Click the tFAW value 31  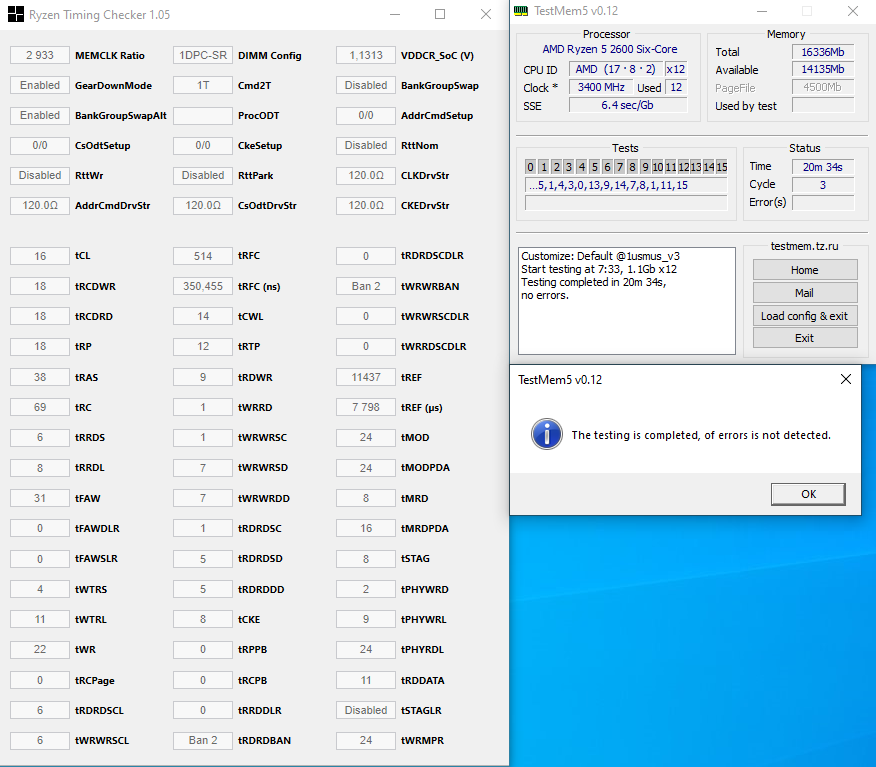[40, 498]
